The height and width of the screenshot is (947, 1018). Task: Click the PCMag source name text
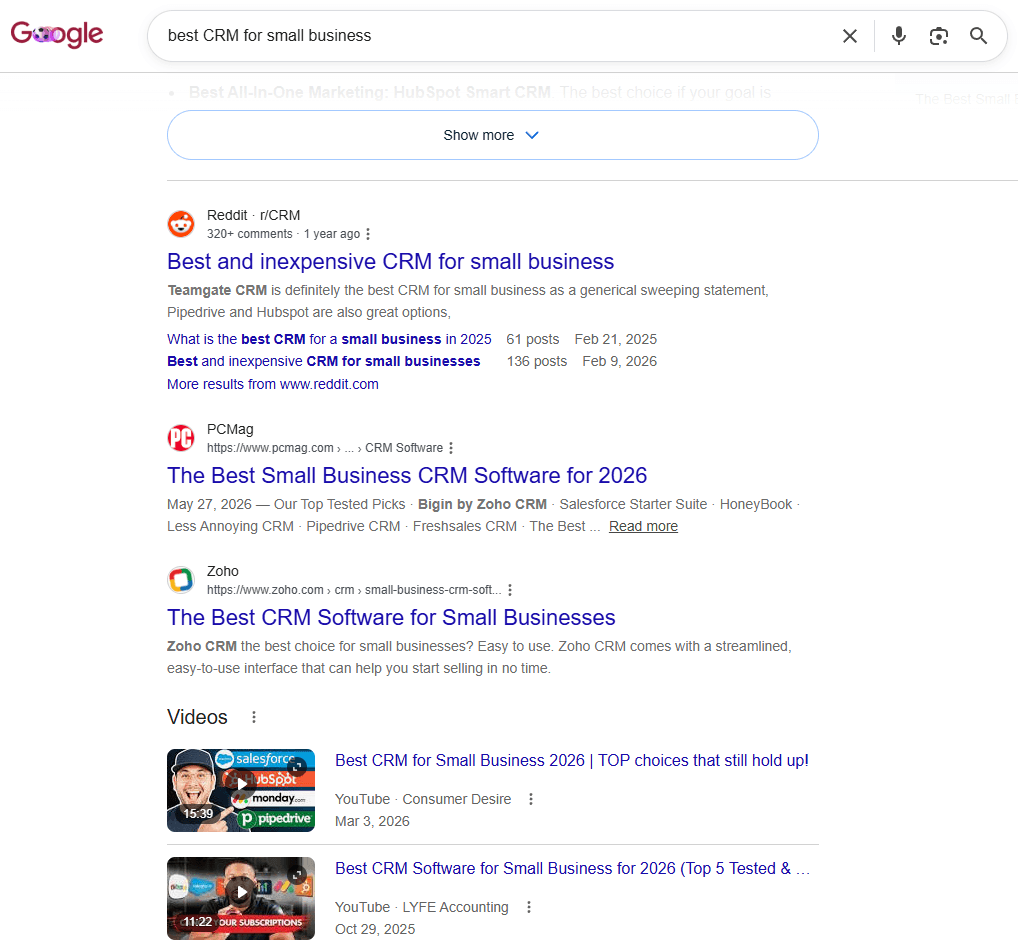click(230, 430)
